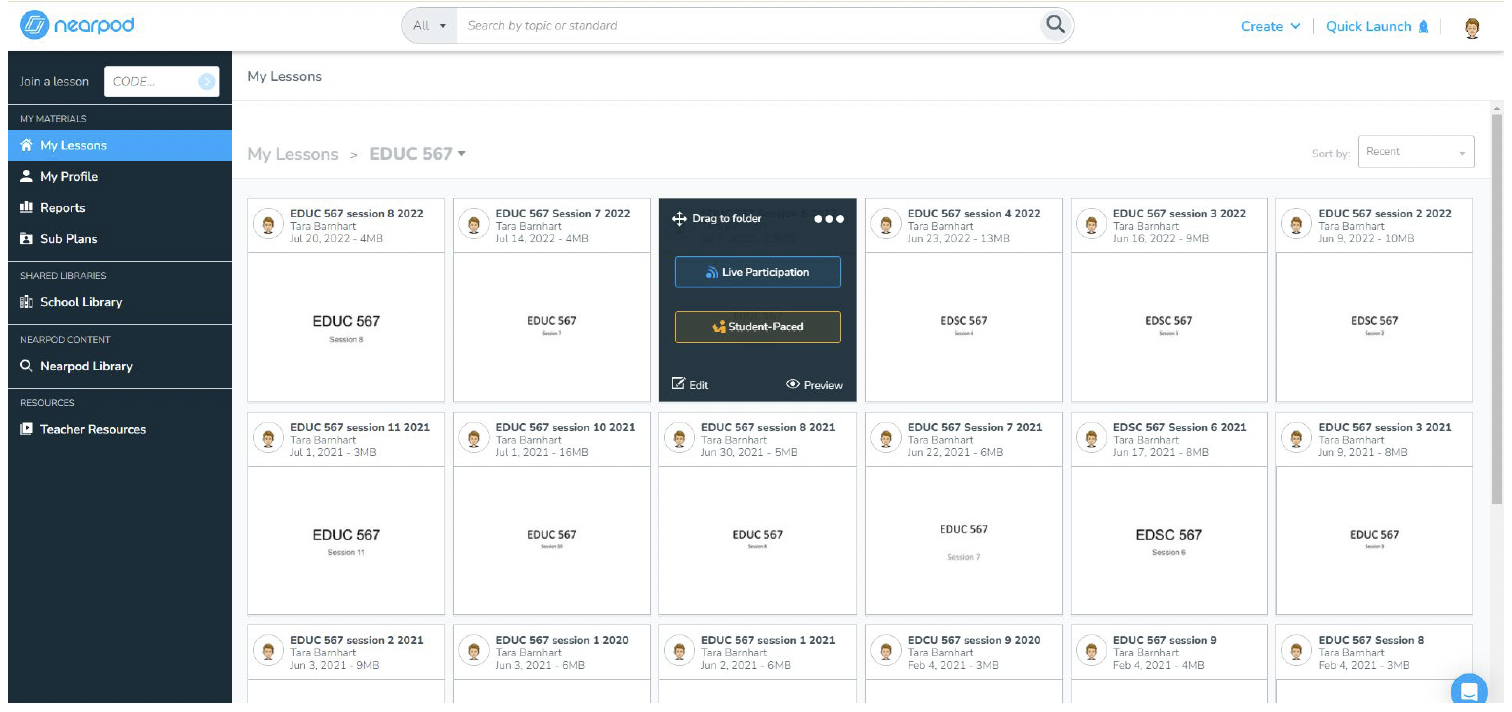
Task: Click author avatar on EDUC 567 session 4 2022
Action: 886,224
